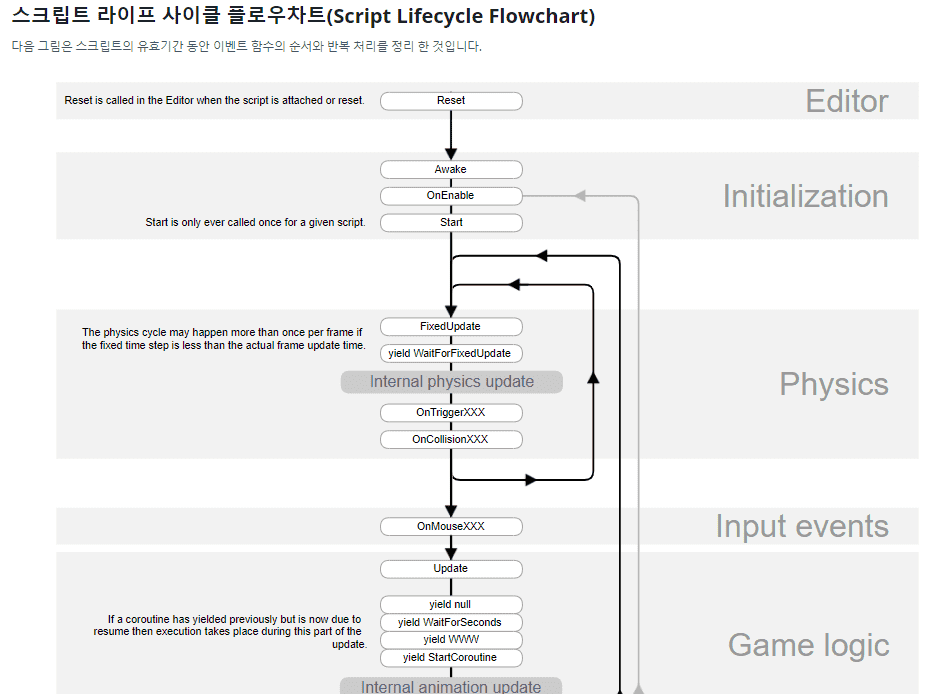Click the Start node box
Viewport: 926px width, 694px height.
point(451,223)
